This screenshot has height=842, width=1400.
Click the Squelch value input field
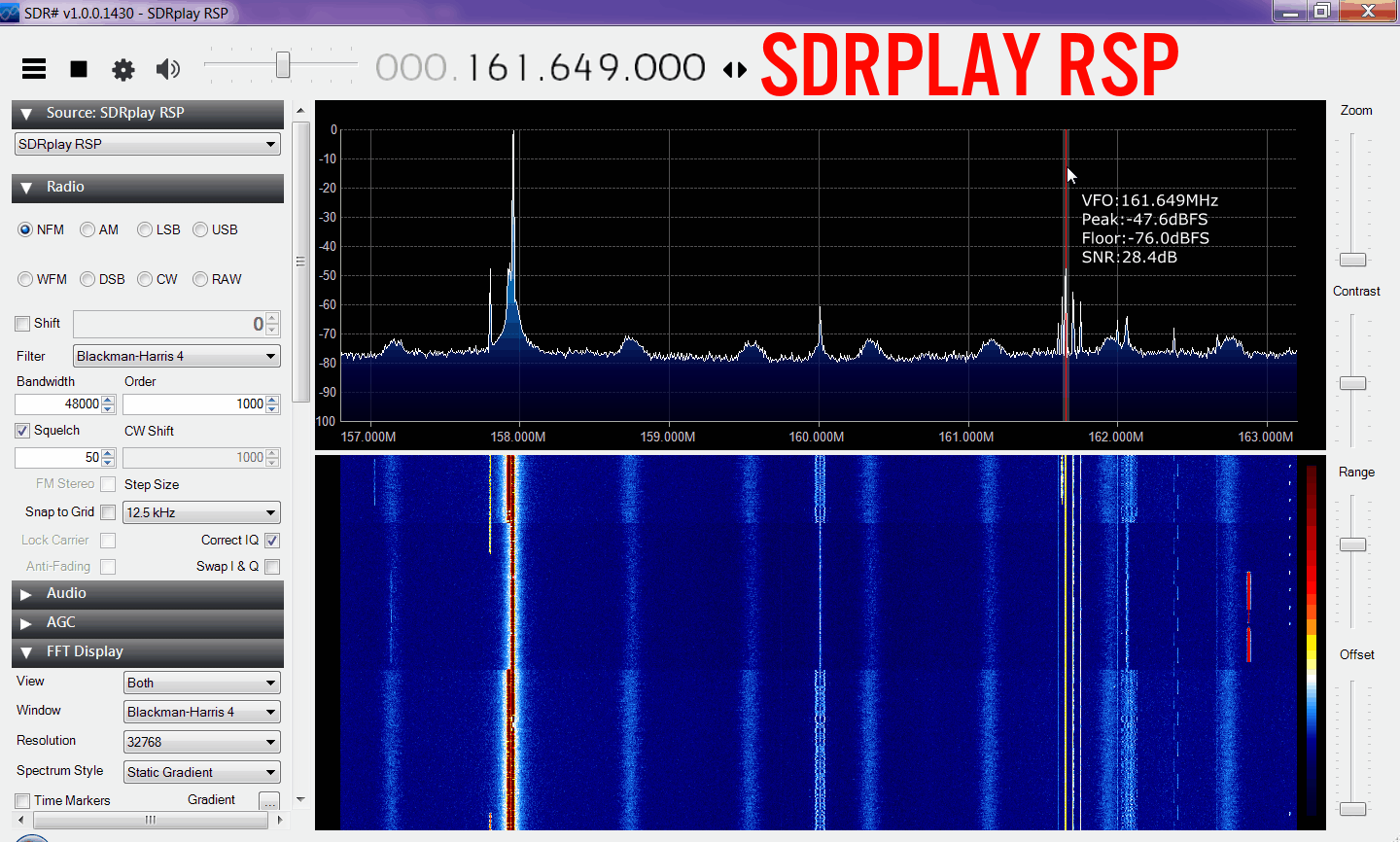click(58, 457)
